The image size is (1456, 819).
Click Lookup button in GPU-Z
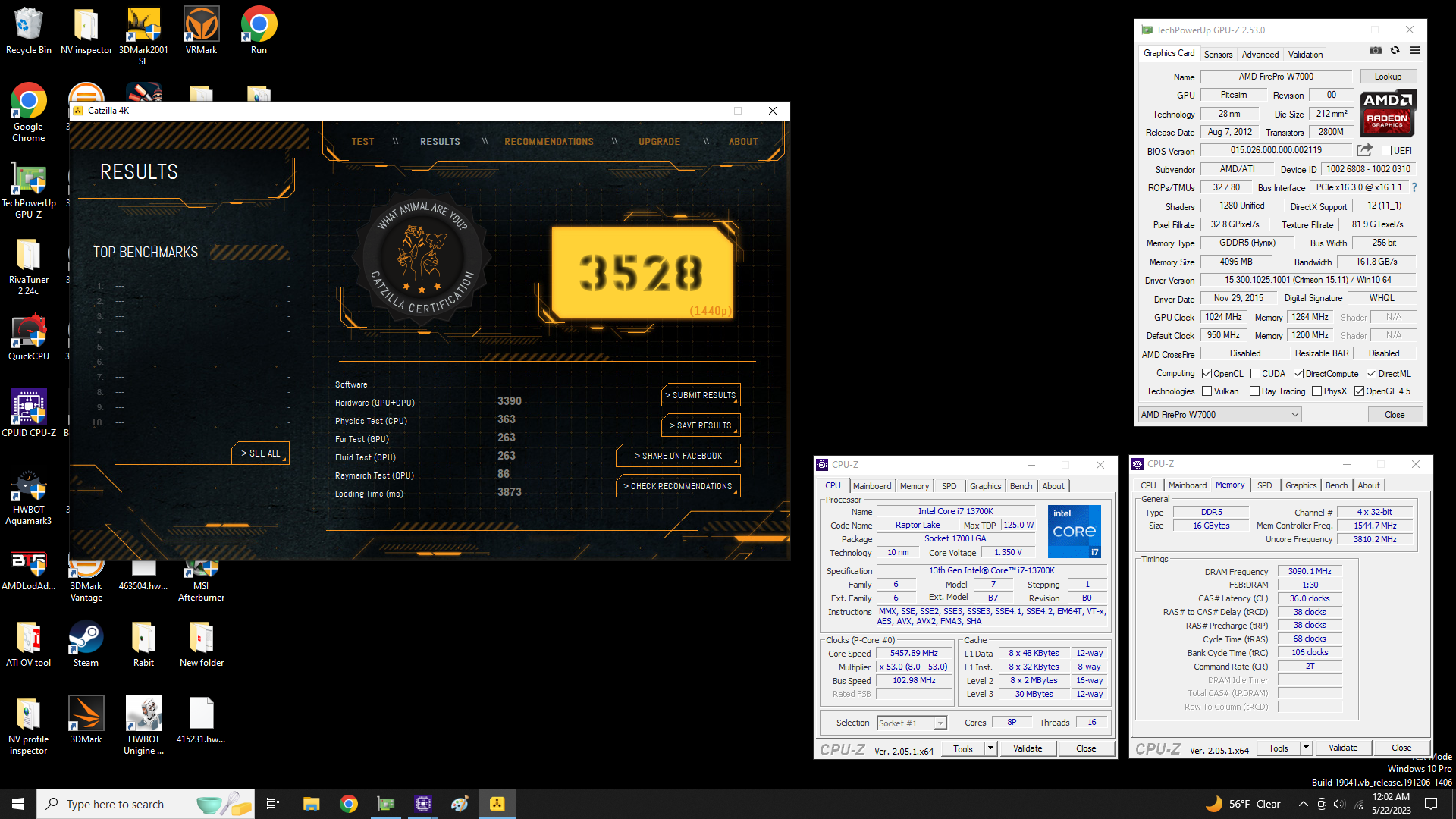point(1388,77)
